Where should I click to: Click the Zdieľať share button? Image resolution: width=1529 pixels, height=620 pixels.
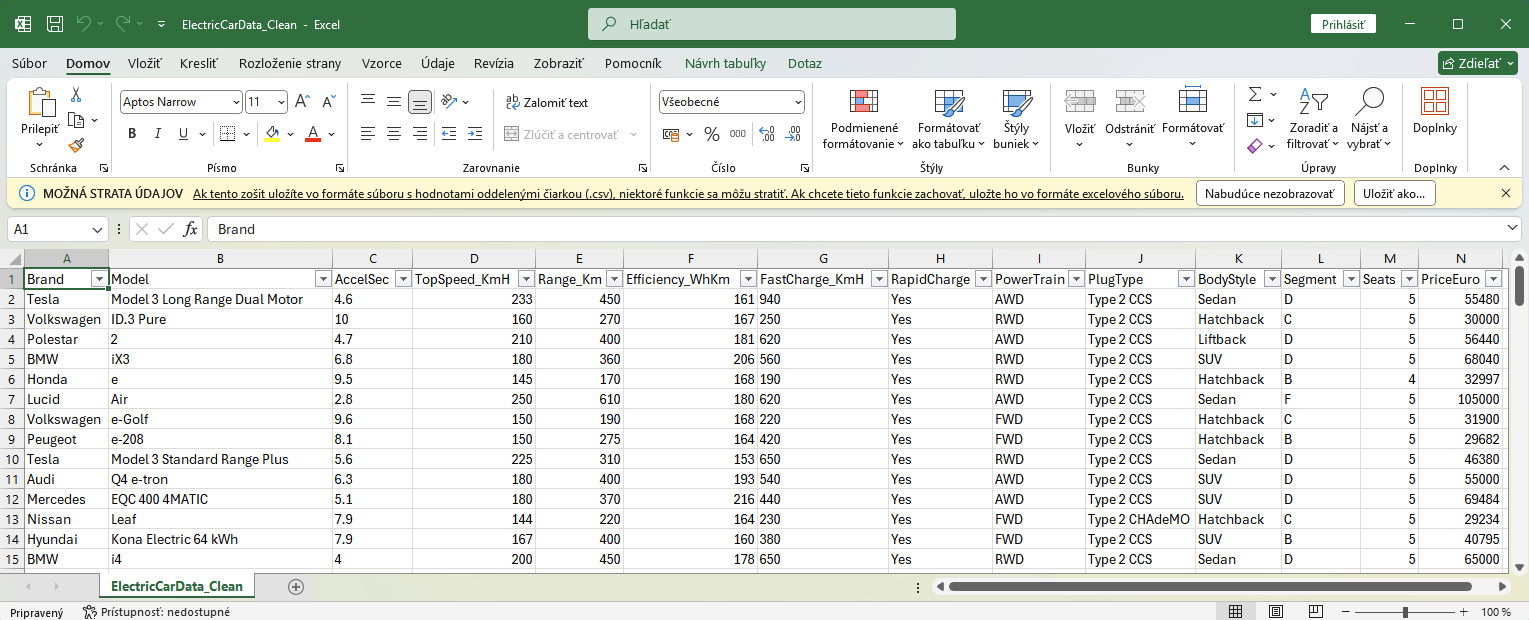pos(1477,63)
